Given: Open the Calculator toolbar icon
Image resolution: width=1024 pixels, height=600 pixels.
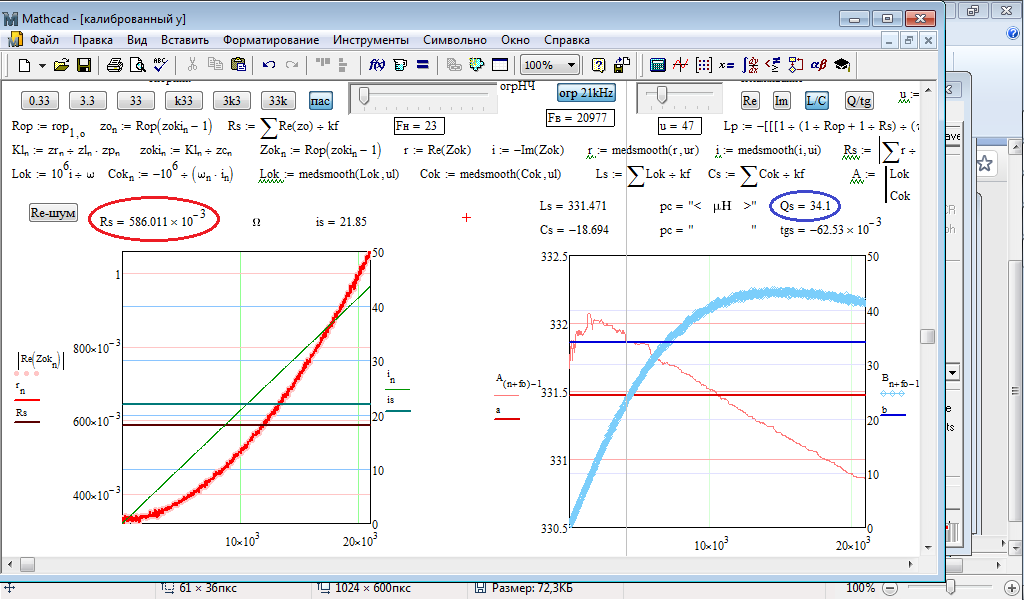Looking at the screenshot, I should tap(658, 65).
